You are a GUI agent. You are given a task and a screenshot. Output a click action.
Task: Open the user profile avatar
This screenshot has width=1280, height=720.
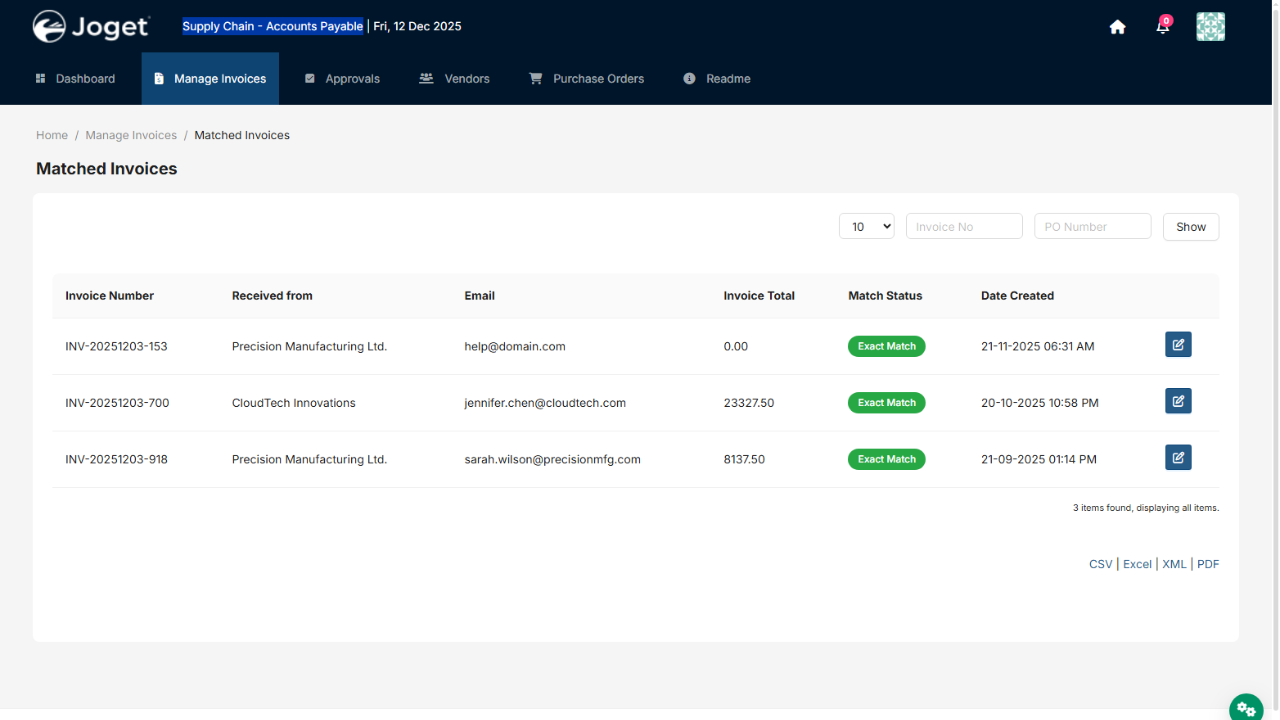tap(1210, 27)
